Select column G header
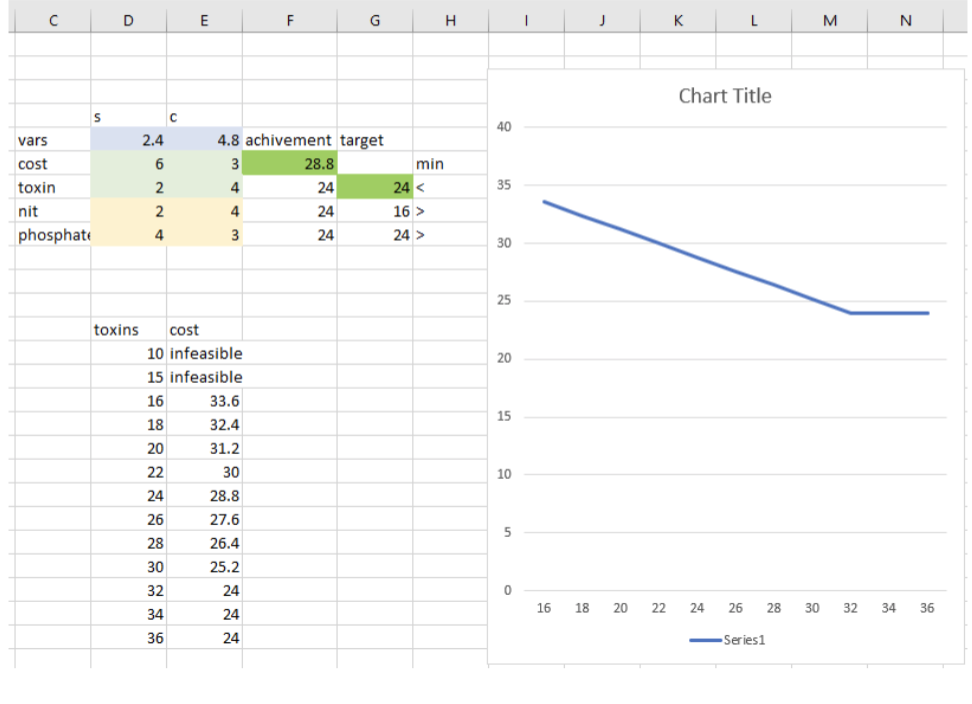This screenshot has width=972, height=704. tap(374, 20)
